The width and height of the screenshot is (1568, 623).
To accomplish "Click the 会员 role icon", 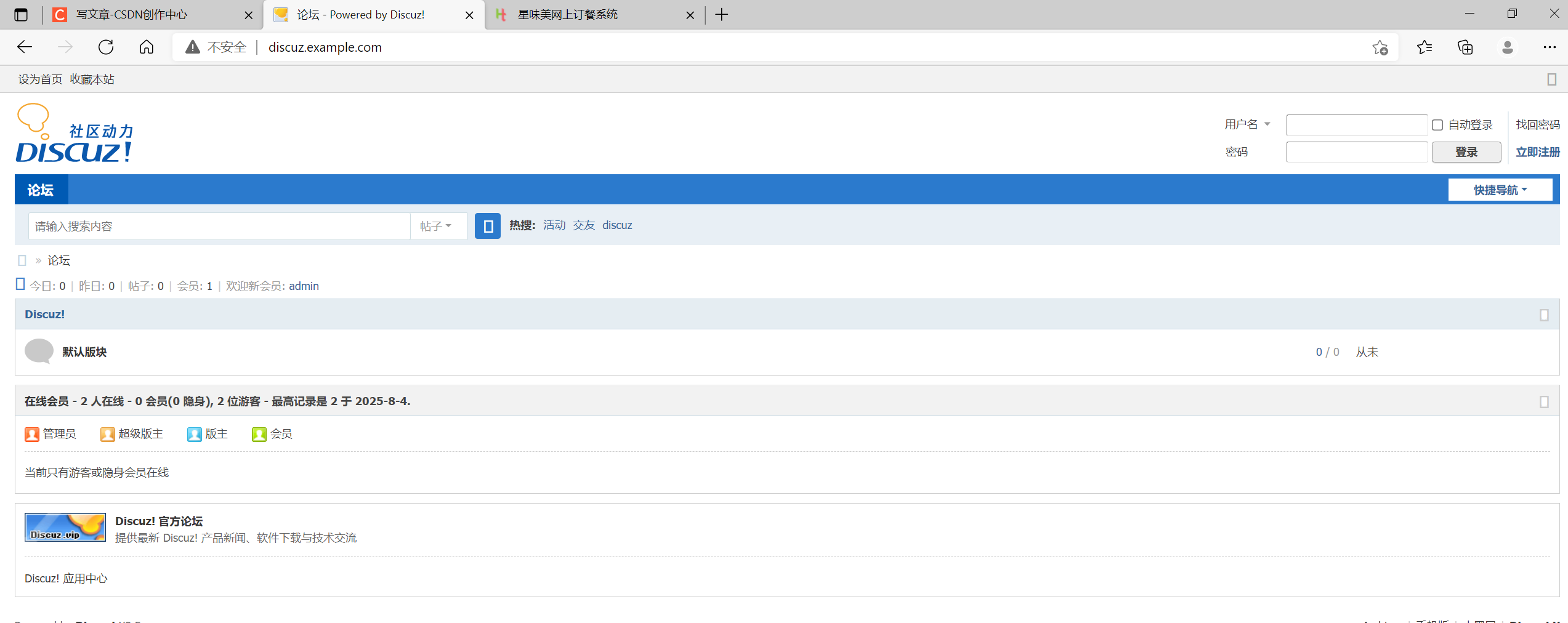I will coord(259,435).
